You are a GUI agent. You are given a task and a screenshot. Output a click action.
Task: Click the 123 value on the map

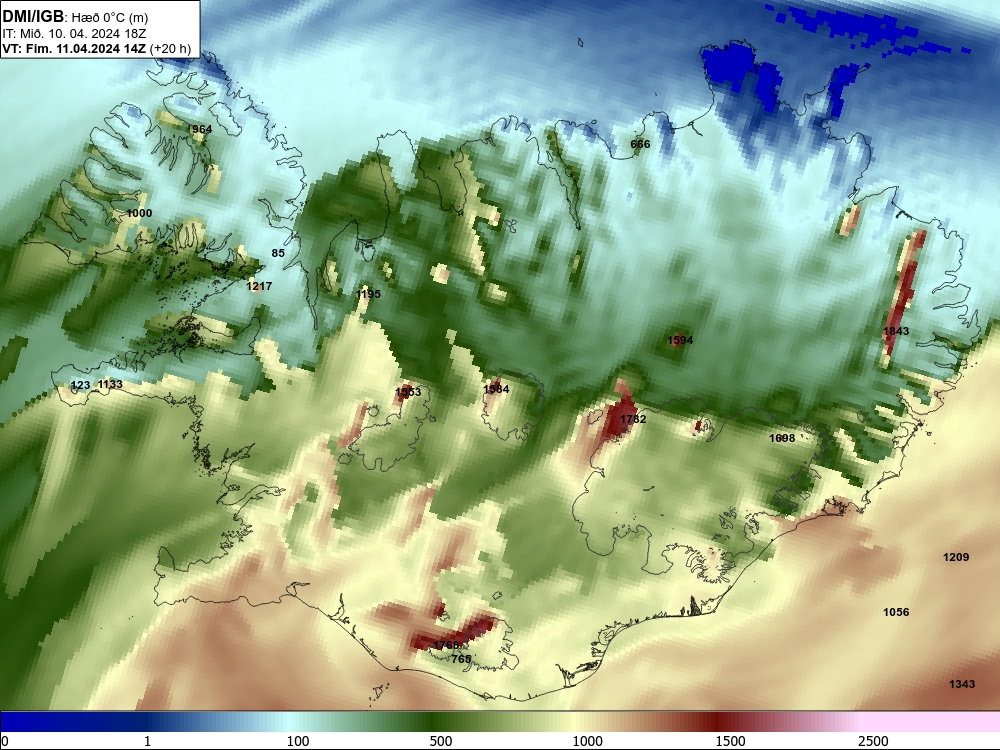coord(80,385)
